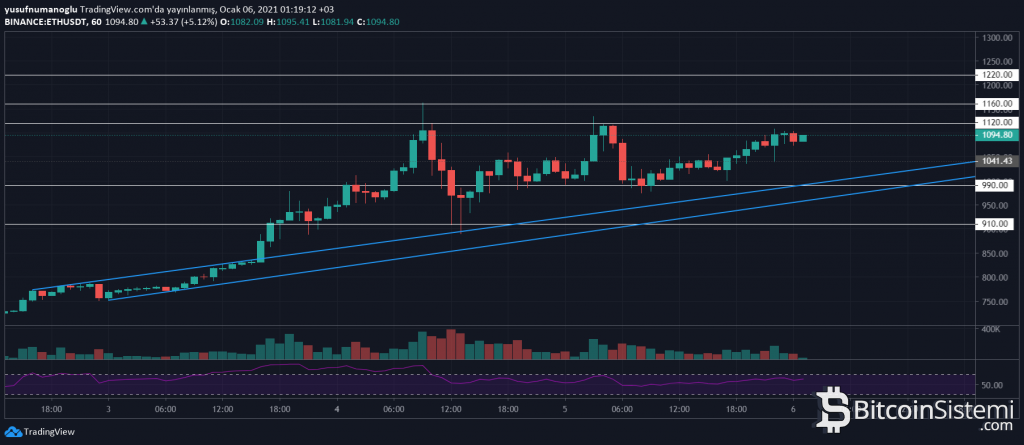Click the TradingView logo icon

point(13,433)
